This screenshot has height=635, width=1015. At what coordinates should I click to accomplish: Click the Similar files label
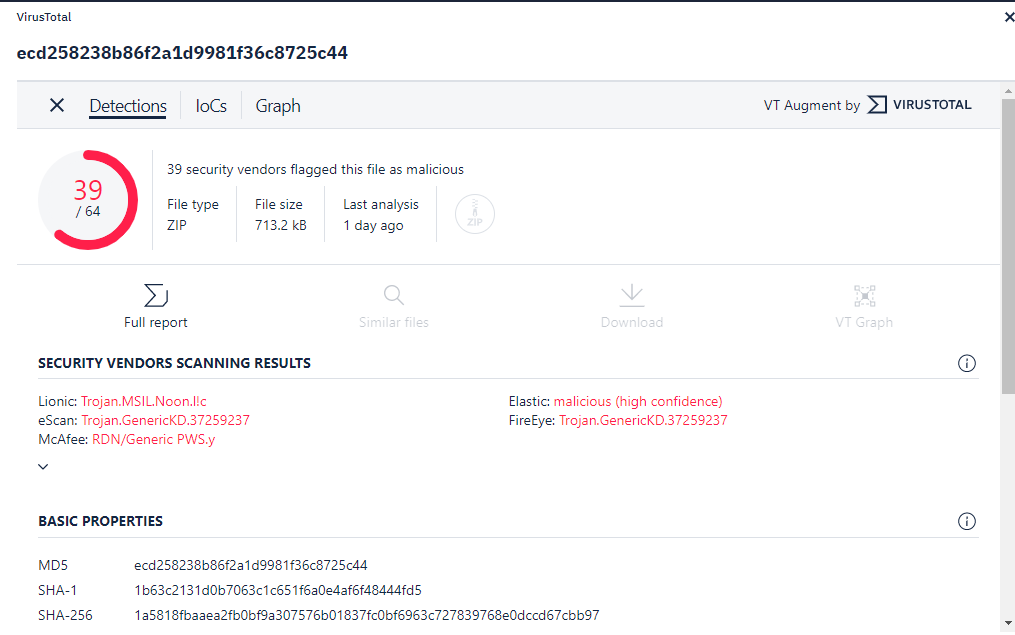[x=394, y=322]
